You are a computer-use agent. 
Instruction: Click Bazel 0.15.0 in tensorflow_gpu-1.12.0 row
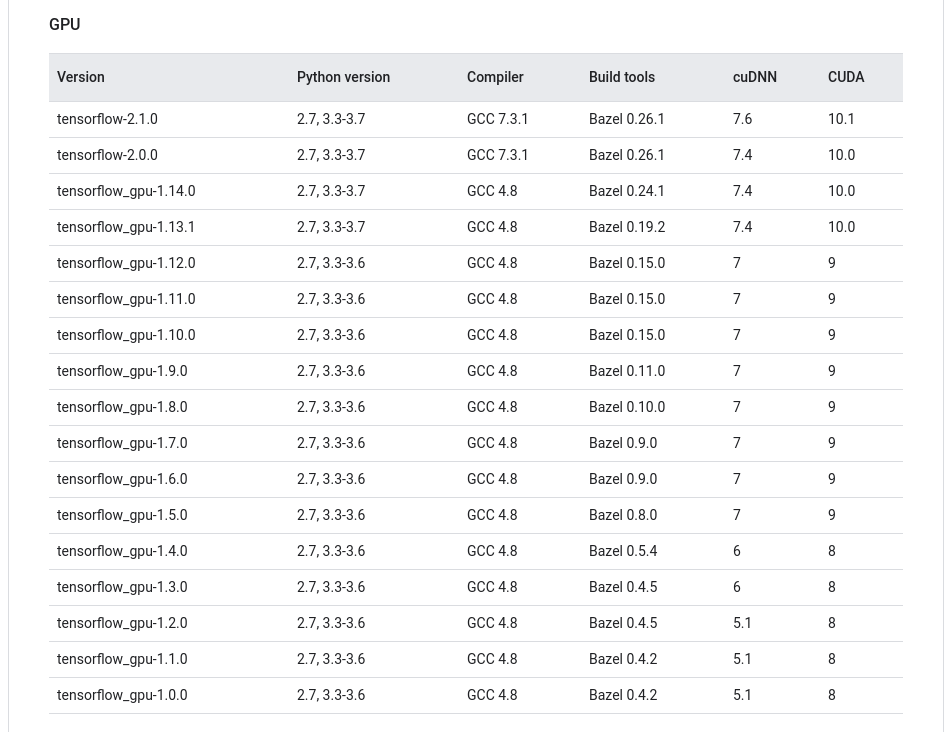click(x=627, y=263)
